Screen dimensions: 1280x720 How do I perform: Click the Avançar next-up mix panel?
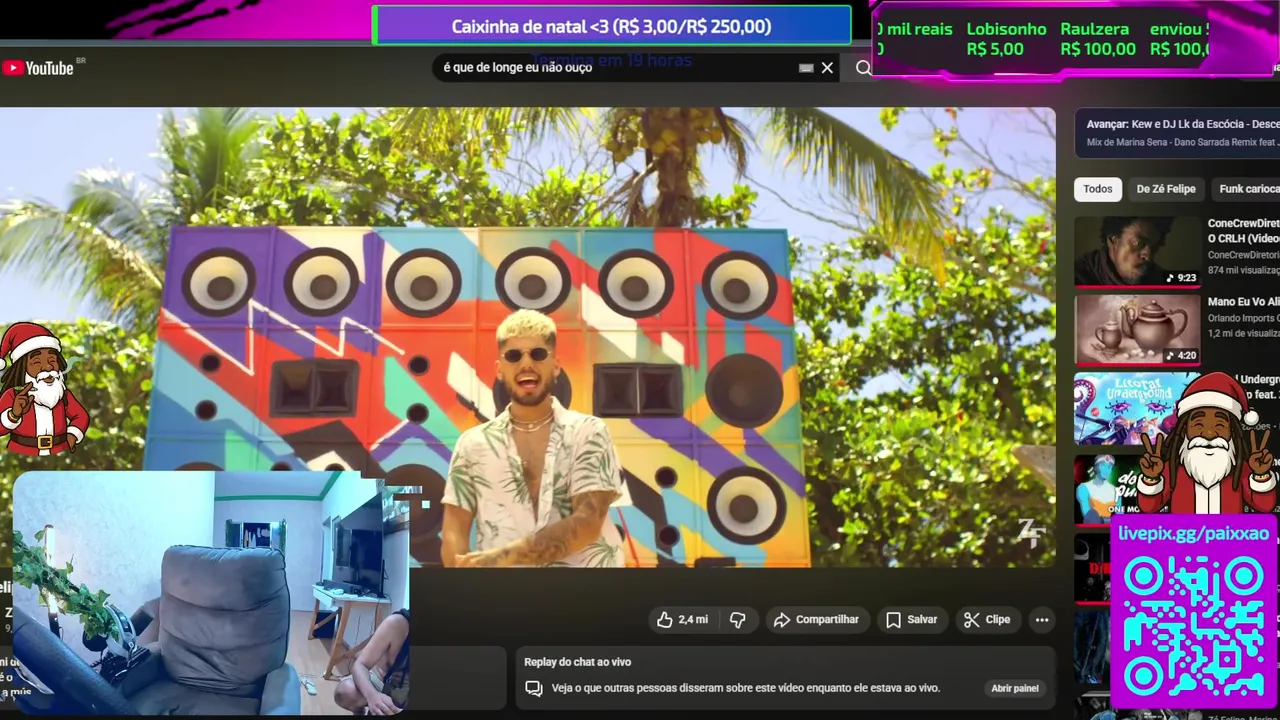pyautogui.click(x=1177, y=133)
